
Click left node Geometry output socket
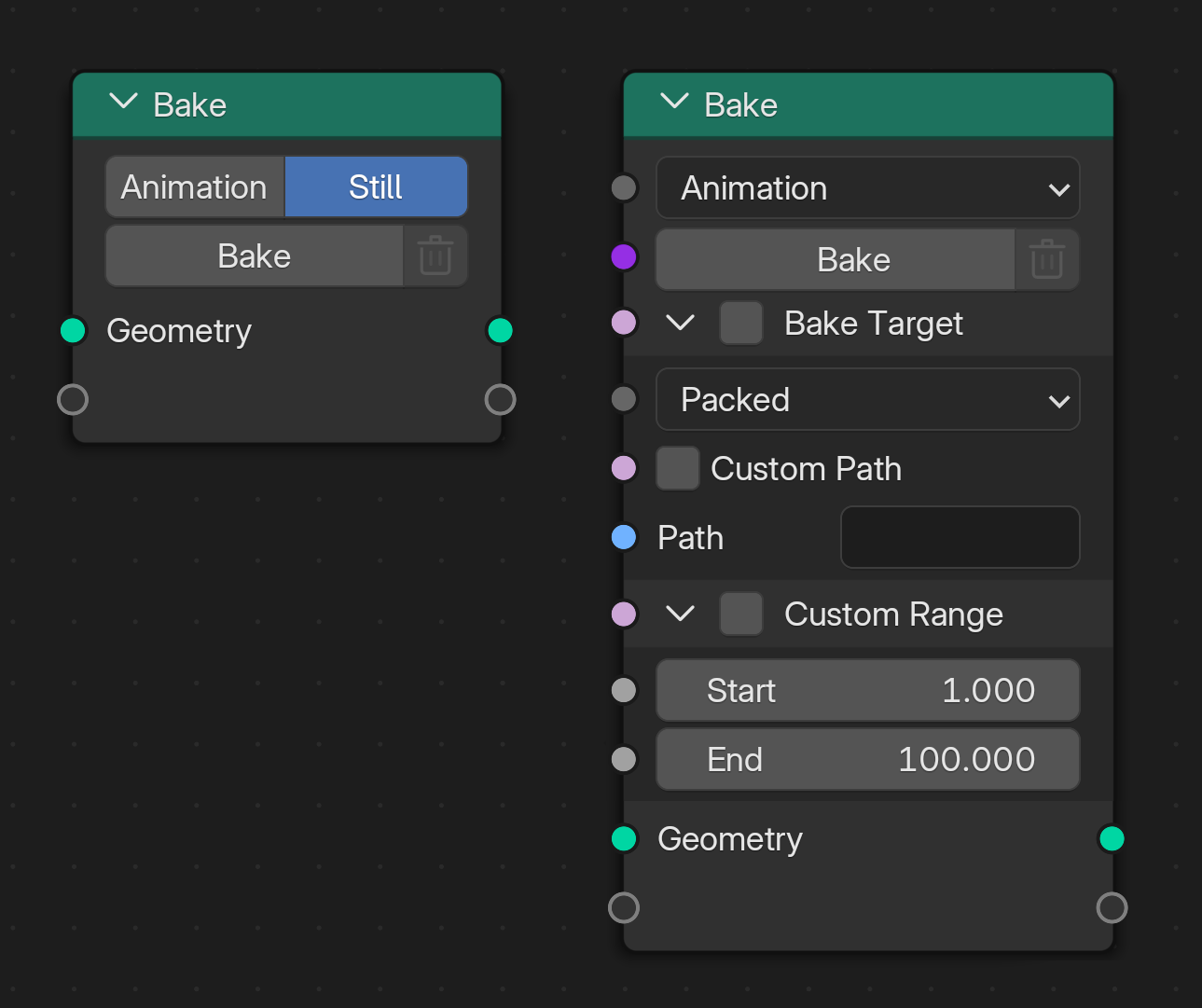[501, 330]
